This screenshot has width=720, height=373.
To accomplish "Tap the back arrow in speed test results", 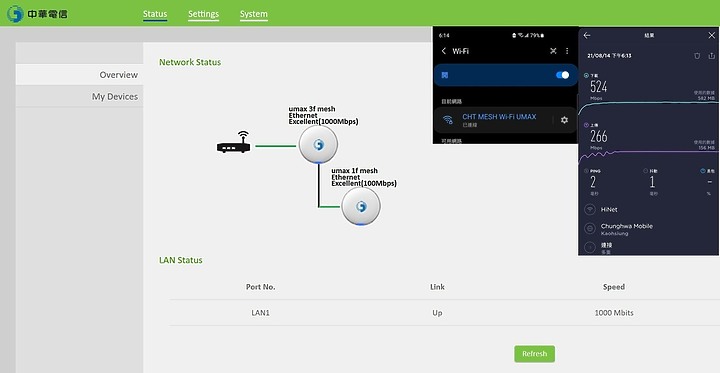I will 587,35.
